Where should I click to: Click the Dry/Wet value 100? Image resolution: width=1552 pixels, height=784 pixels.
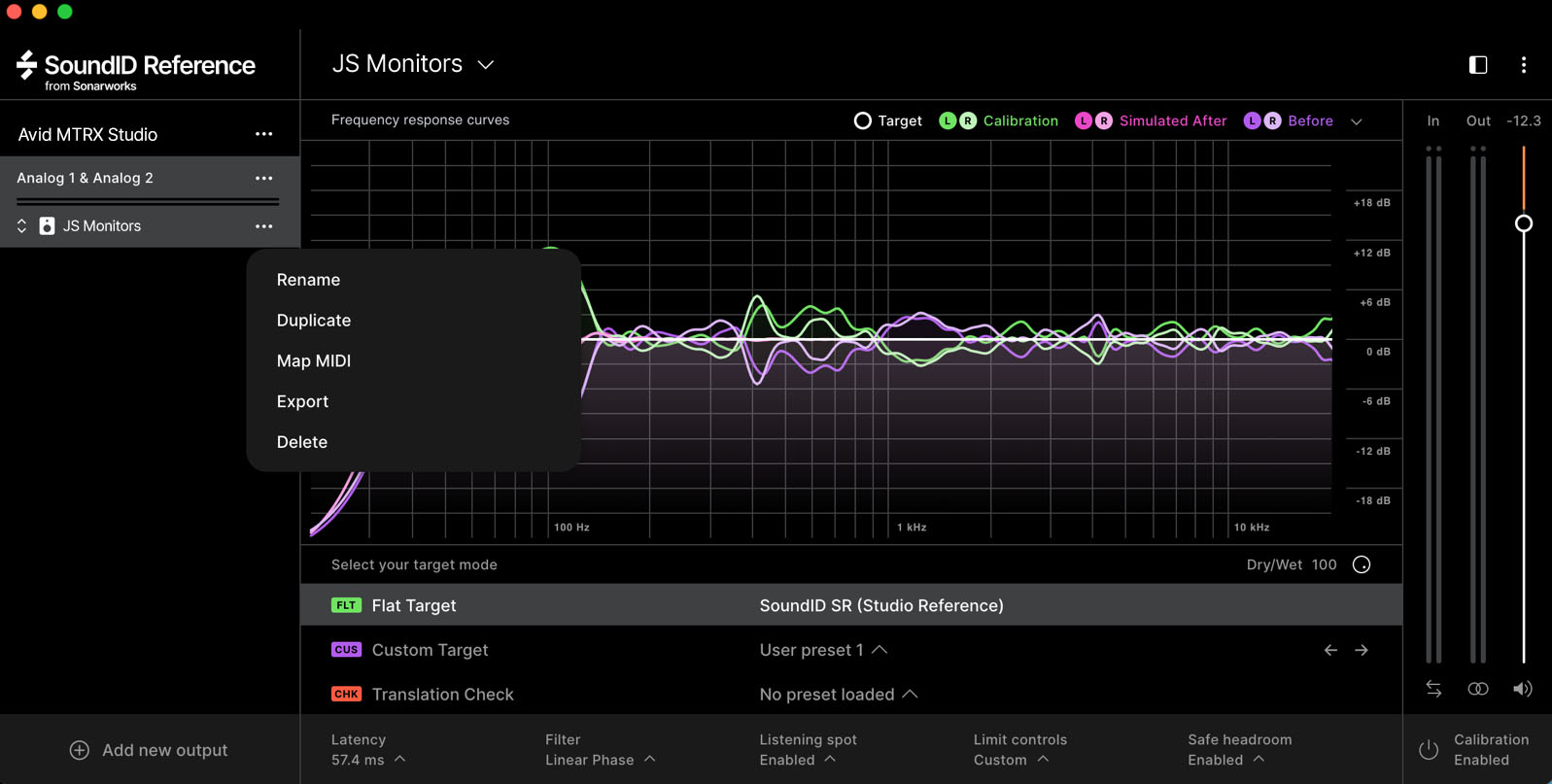pyautogui.click(x=1324, y=564)
